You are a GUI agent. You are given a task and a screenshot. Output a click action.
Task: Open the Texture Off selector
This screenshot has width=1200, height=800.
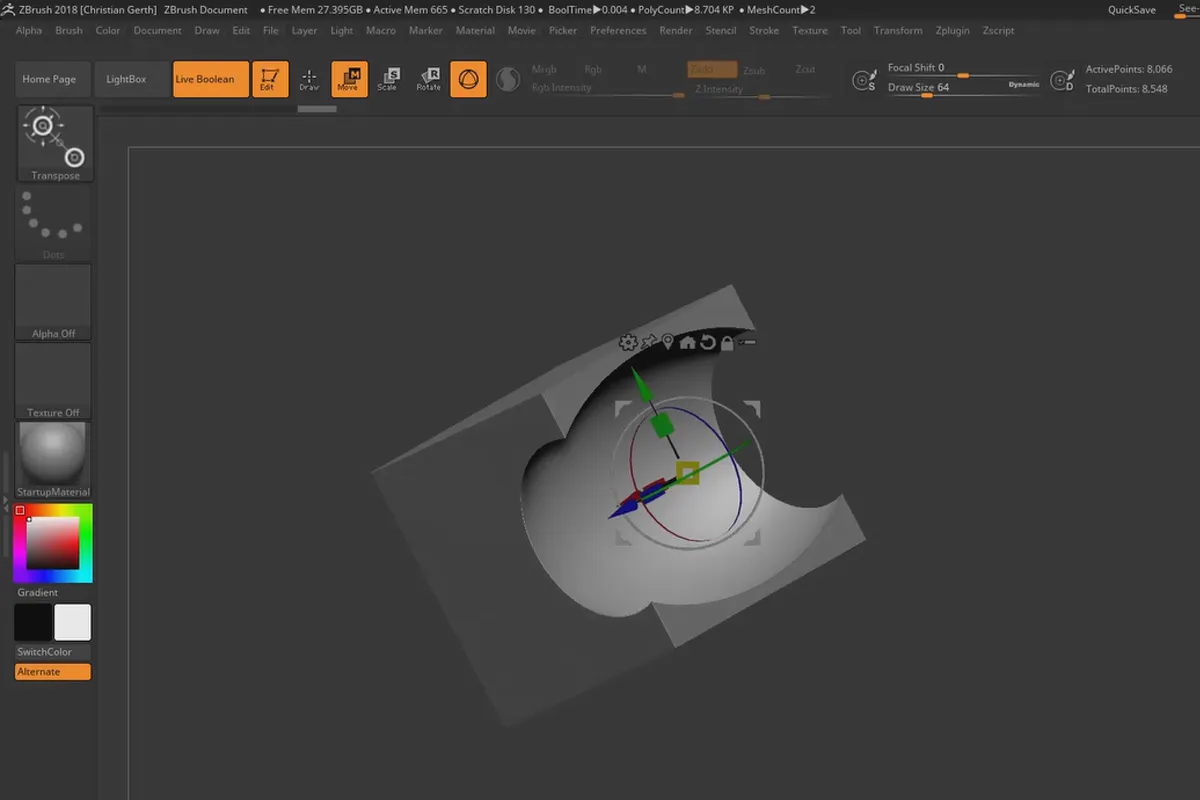(x=54, y=381)
